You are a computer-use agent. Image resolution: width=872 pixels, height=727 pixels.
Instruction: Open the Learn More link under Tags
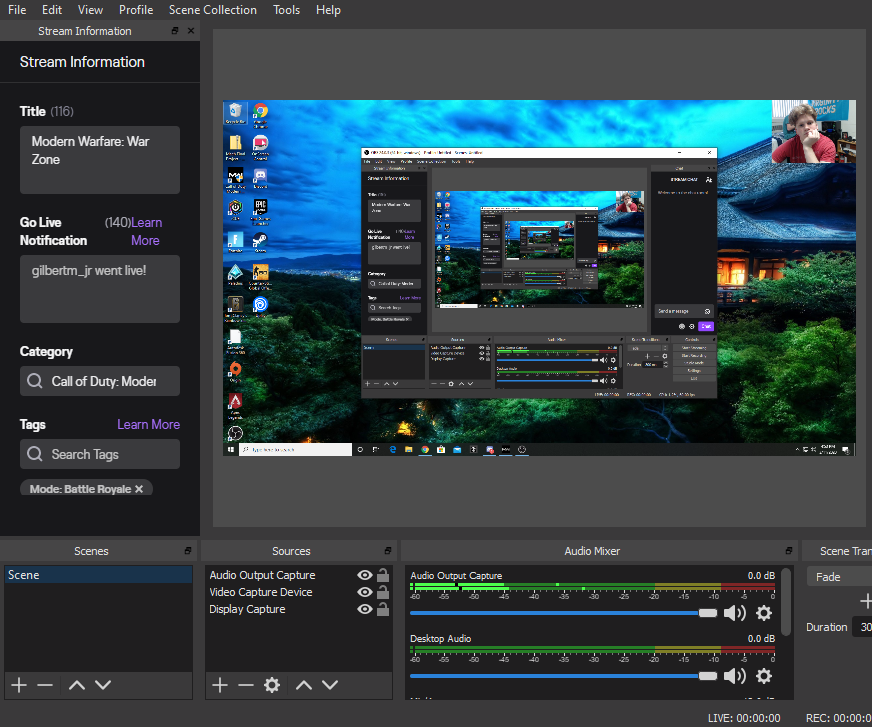148,424
